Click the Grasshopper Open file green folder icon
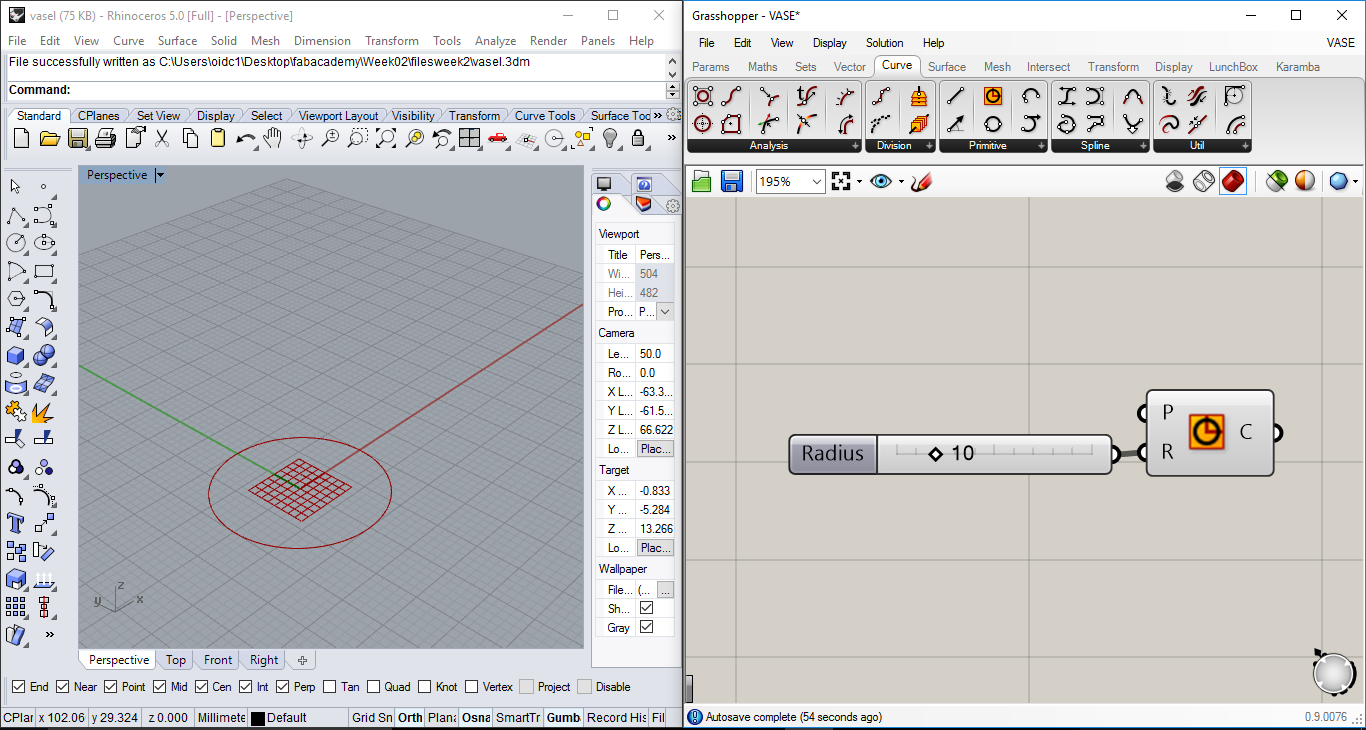The image size is (1366, 730). click(702, 181)
